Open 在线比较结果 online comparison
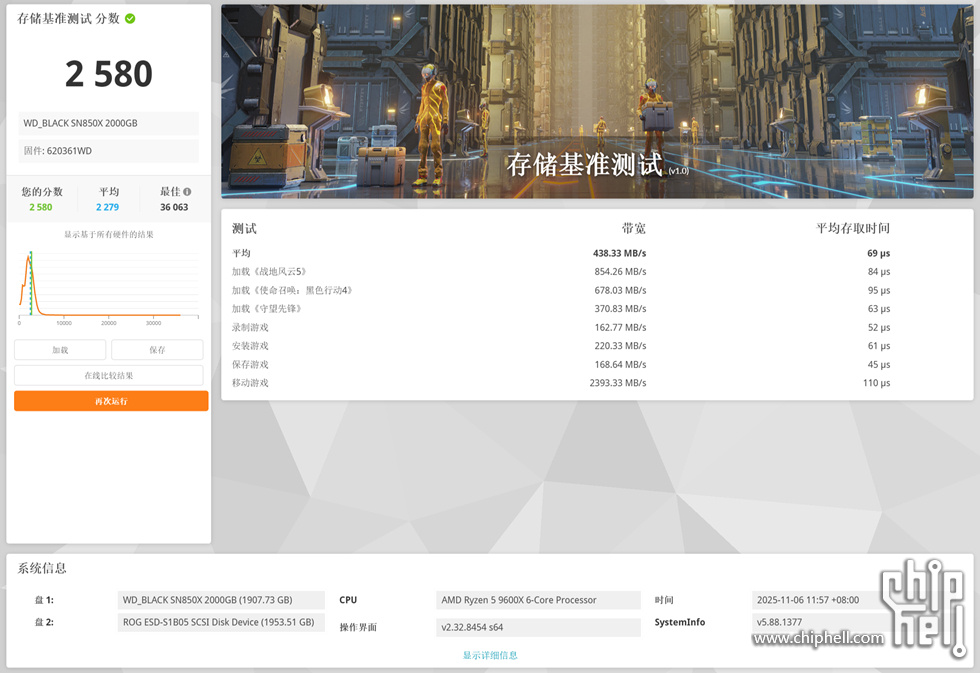980x673 pixels. [108, 375]
